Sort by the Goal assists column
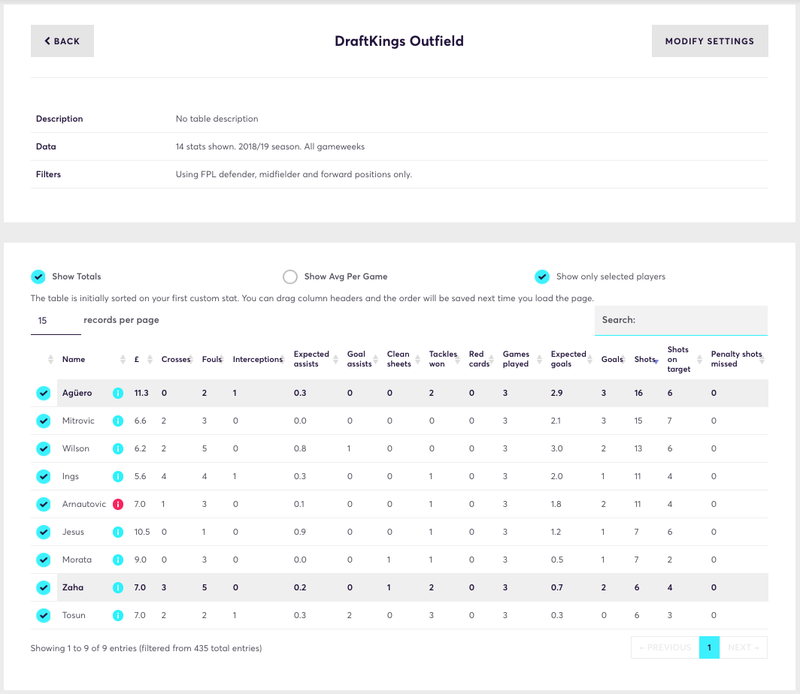 362,359
